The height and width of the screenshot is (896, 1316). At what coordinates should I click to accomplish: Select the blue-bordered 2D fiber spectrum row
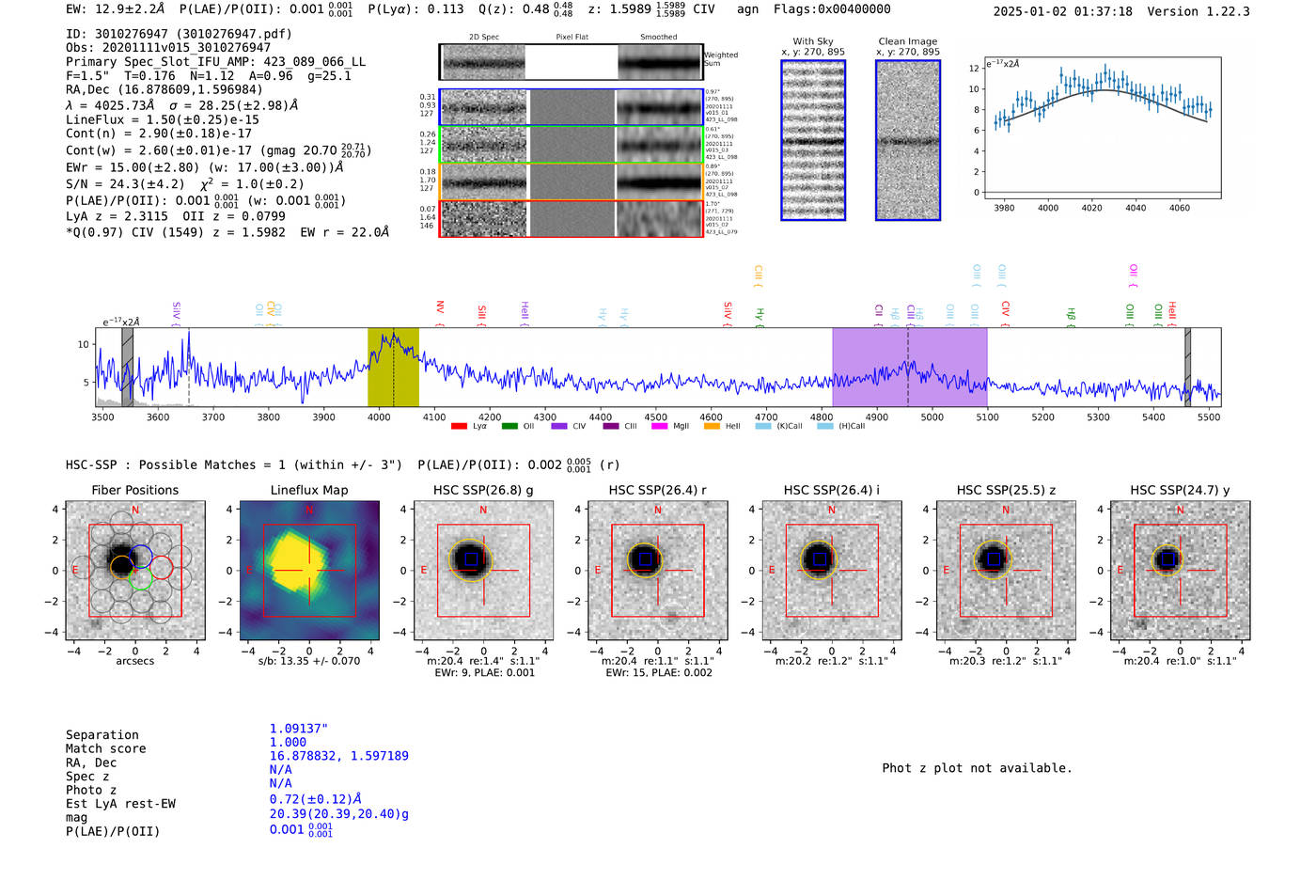click(x=572, y=108)
